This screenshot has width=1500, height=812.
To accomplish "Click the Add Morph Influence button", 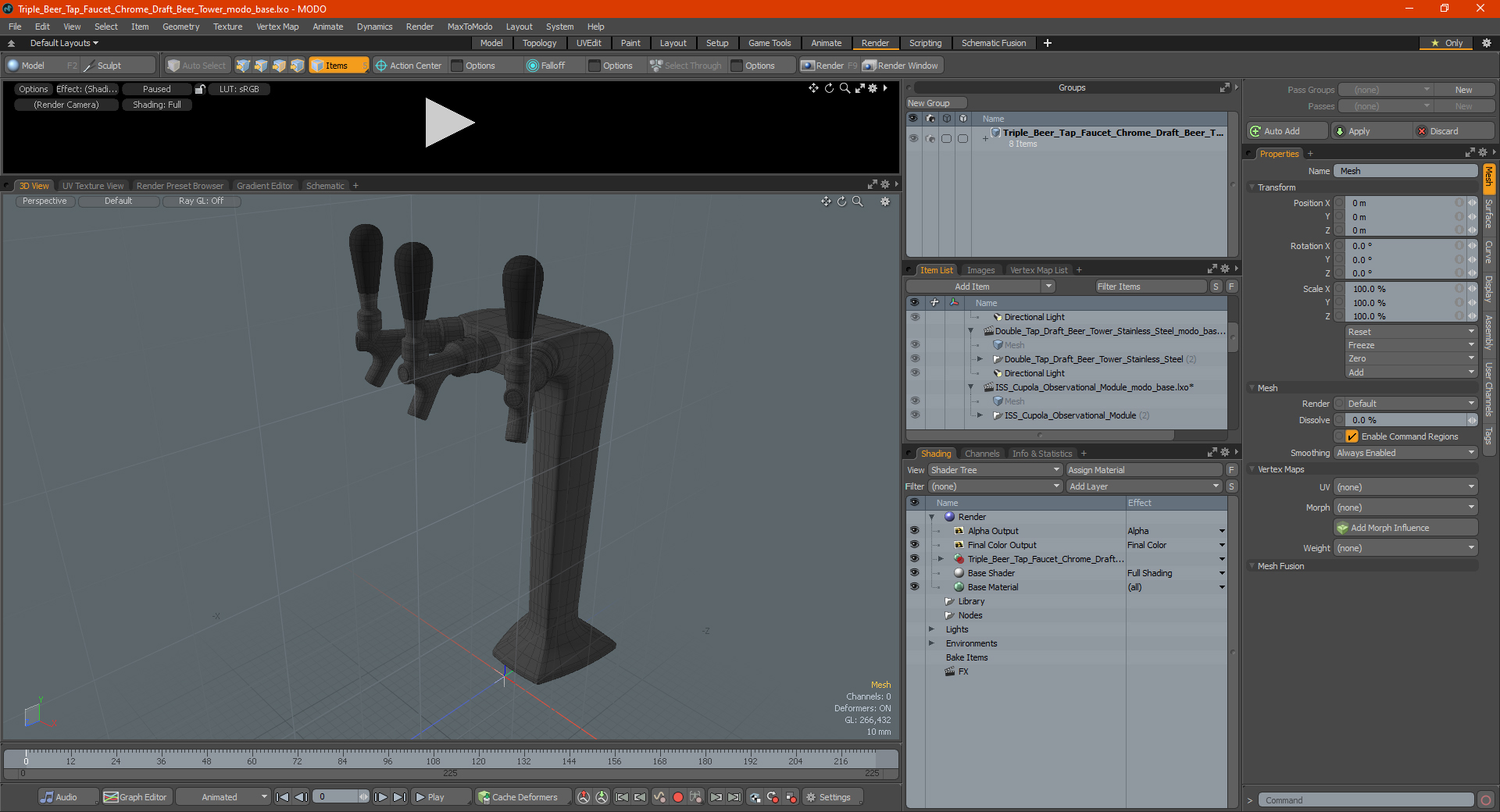I will pos(1406,528).
